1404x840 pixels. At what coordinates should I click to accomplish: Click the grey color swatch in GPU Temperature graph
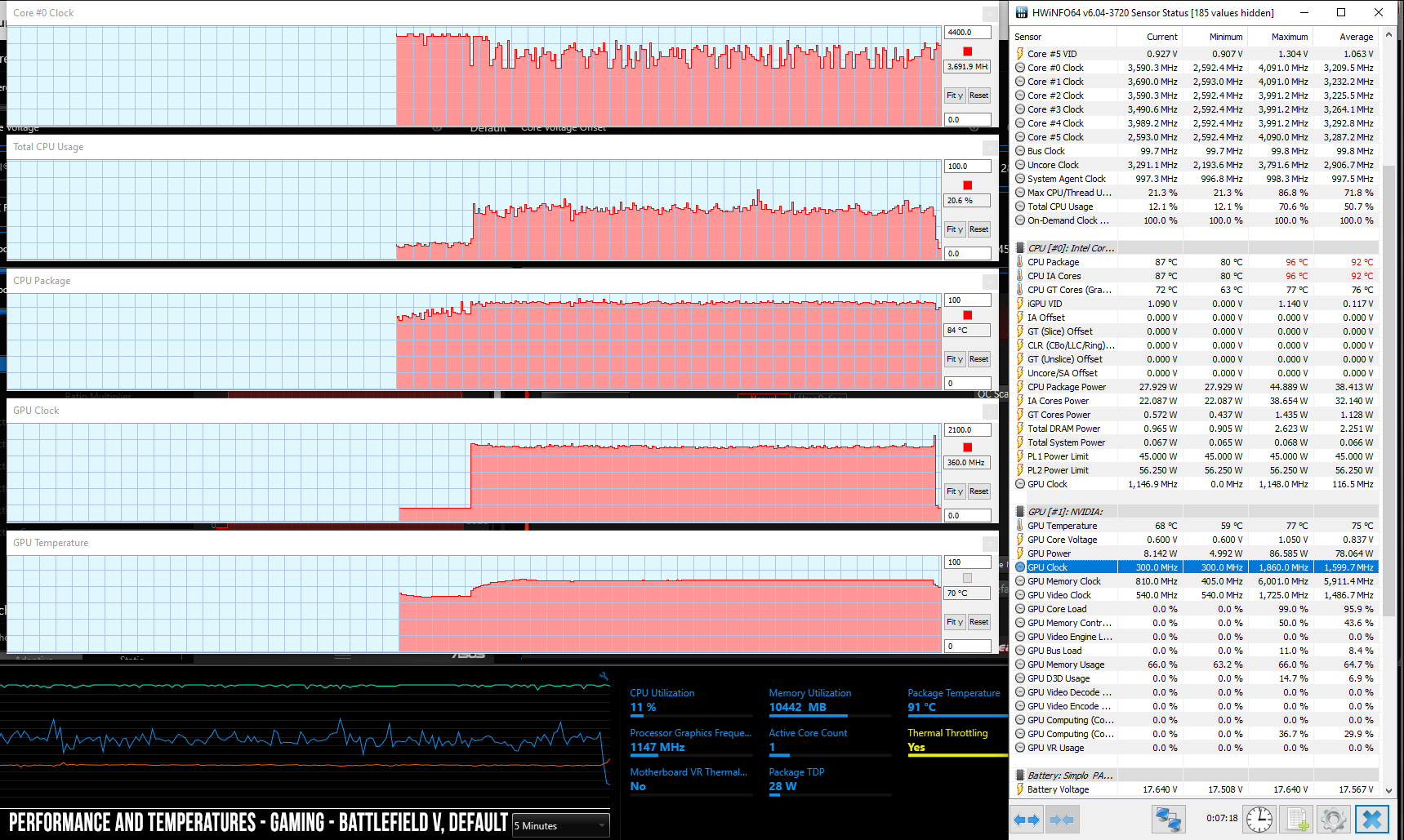pos(968,578)
